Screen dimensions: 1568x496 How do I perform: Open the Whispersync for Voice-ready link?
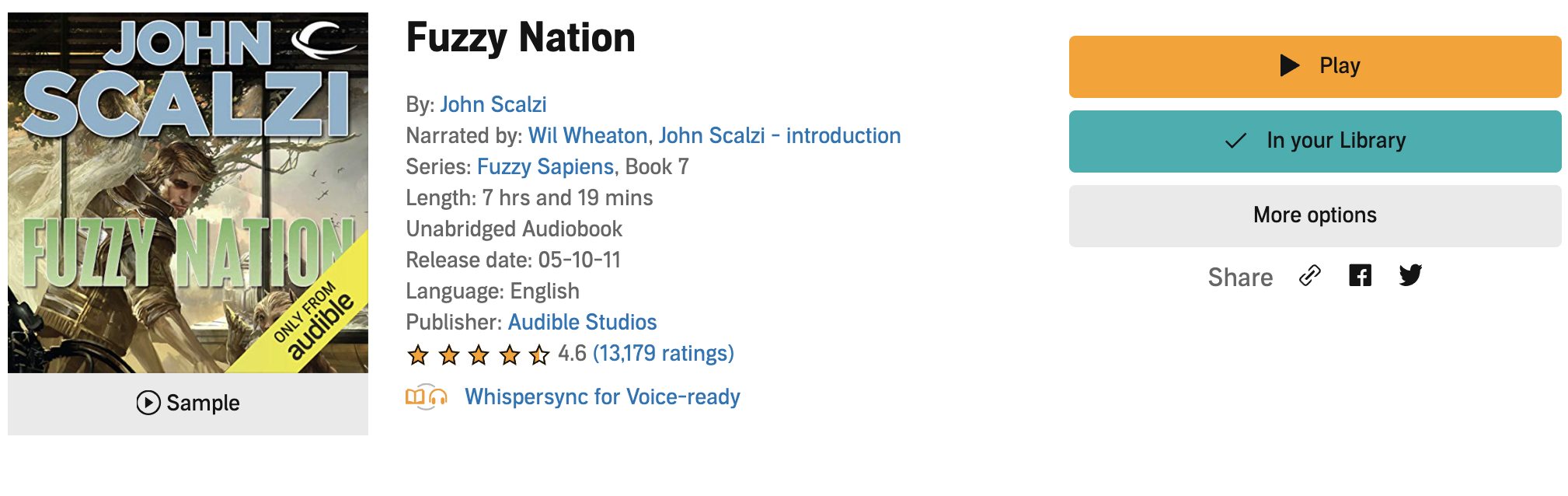602,397
